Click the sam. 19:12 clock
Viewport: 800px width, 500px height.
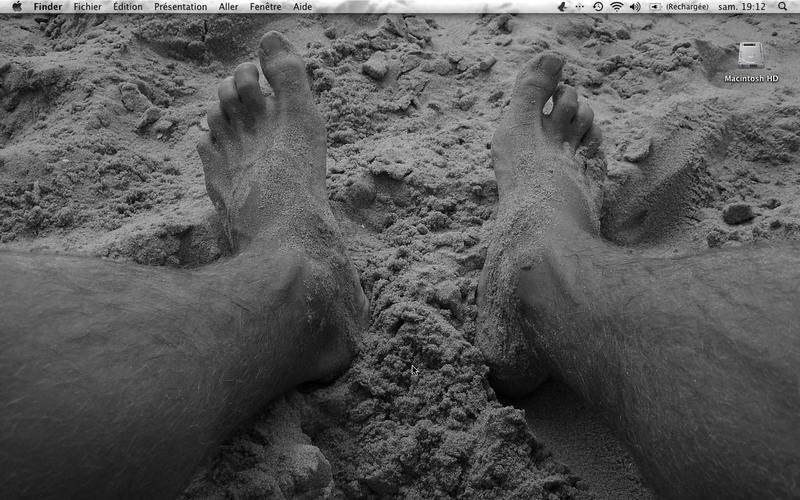742,7
